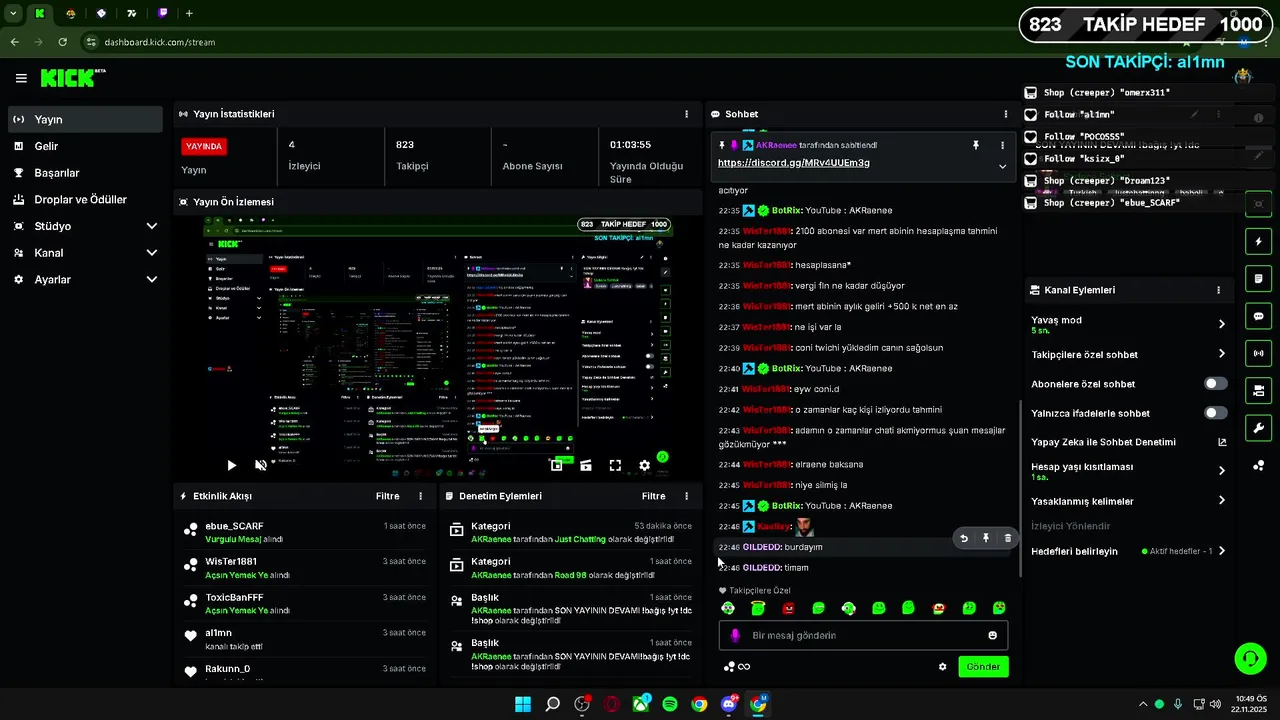
Task: Open stream preview settings gear
Action: tap(644, 465)
